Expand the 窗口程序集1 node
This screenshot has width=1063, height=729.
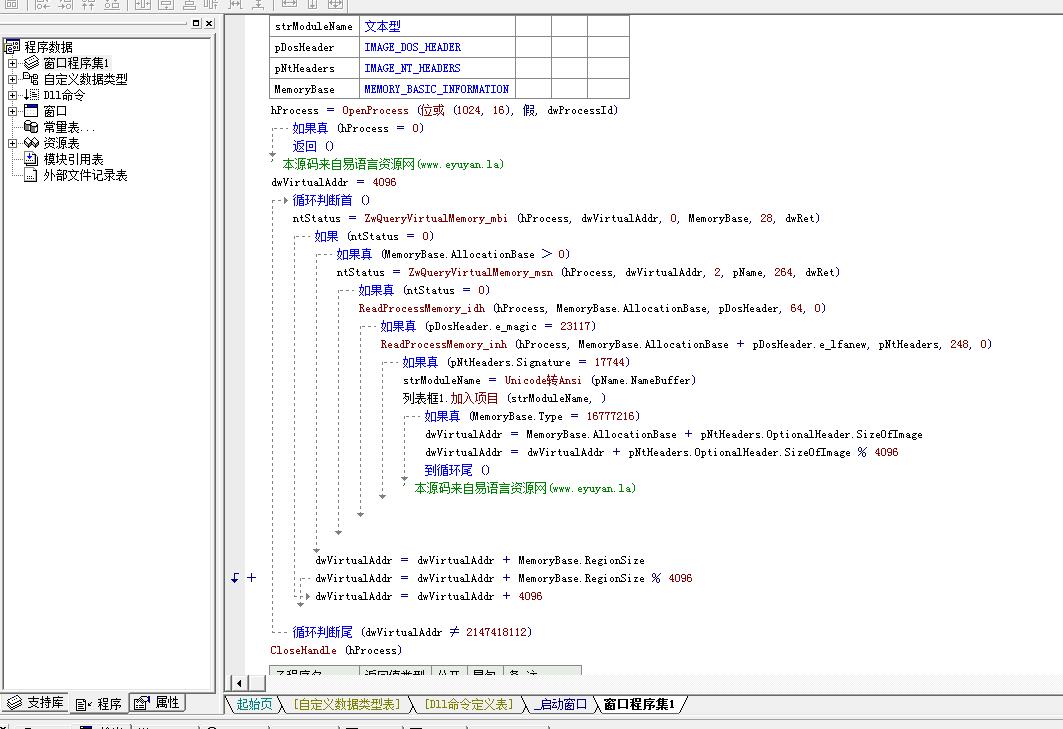pos(12,63)
